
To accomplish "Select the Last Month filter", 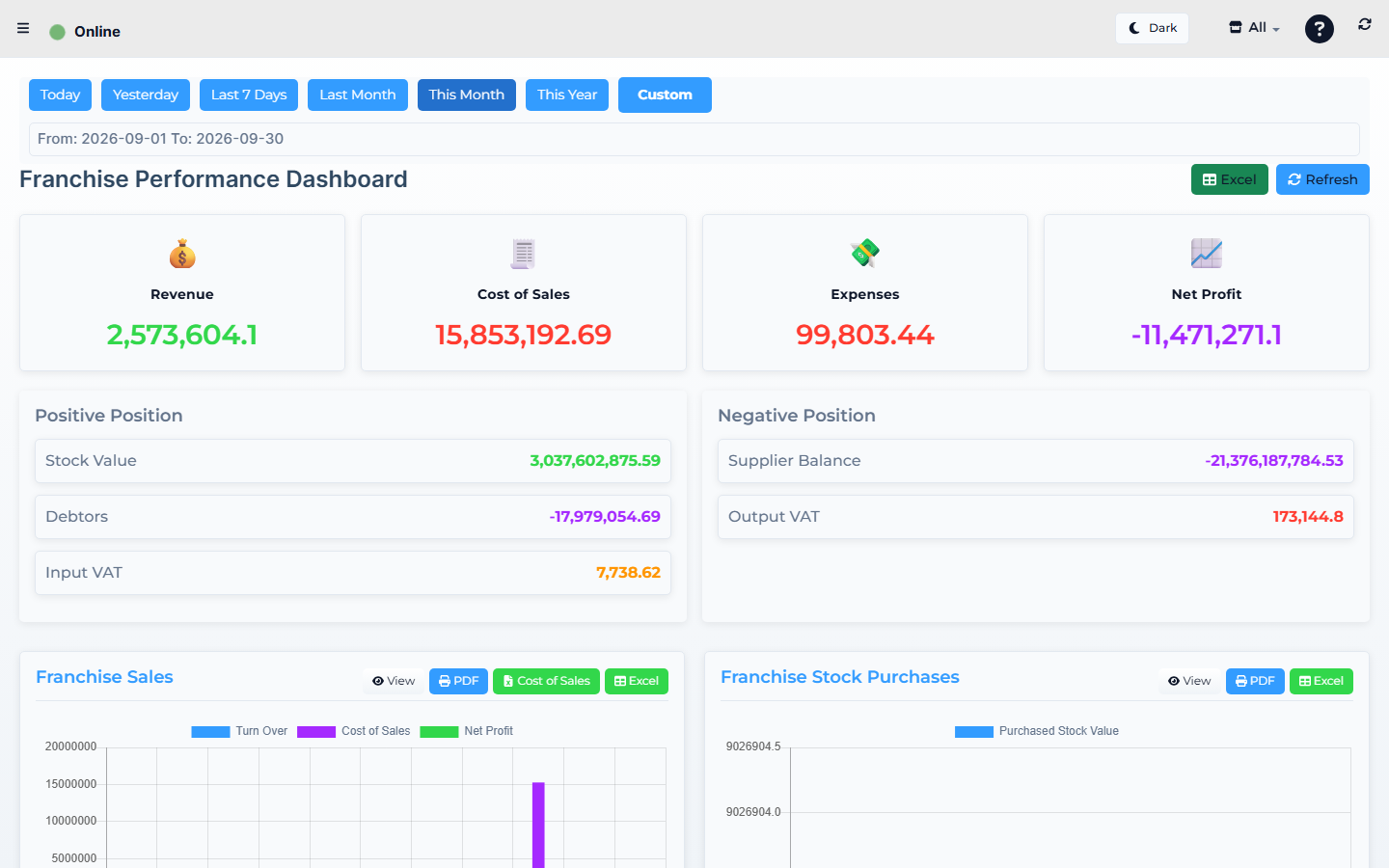I will tap(358, 95).
